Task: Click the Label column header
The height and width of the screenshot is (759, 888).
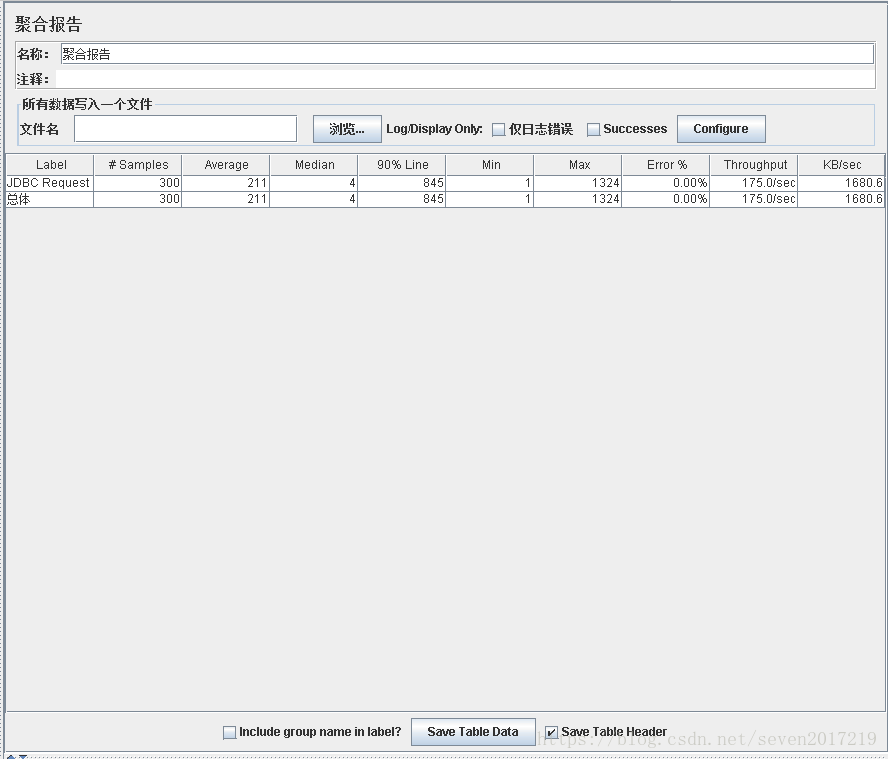Action: pos(50,165)
